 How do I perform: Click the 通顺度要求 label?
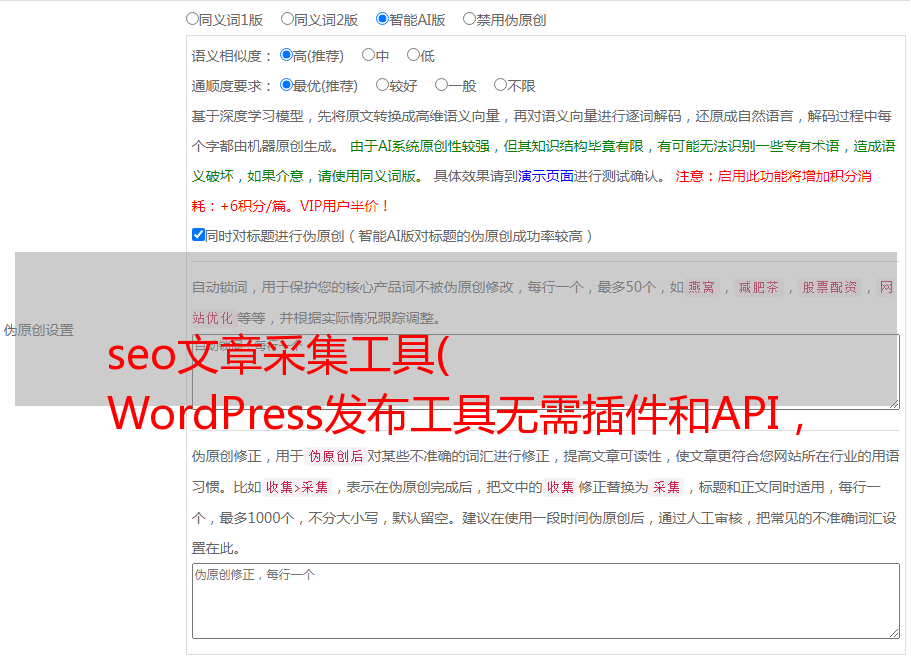pyautogui.click(x=232, y=86)
